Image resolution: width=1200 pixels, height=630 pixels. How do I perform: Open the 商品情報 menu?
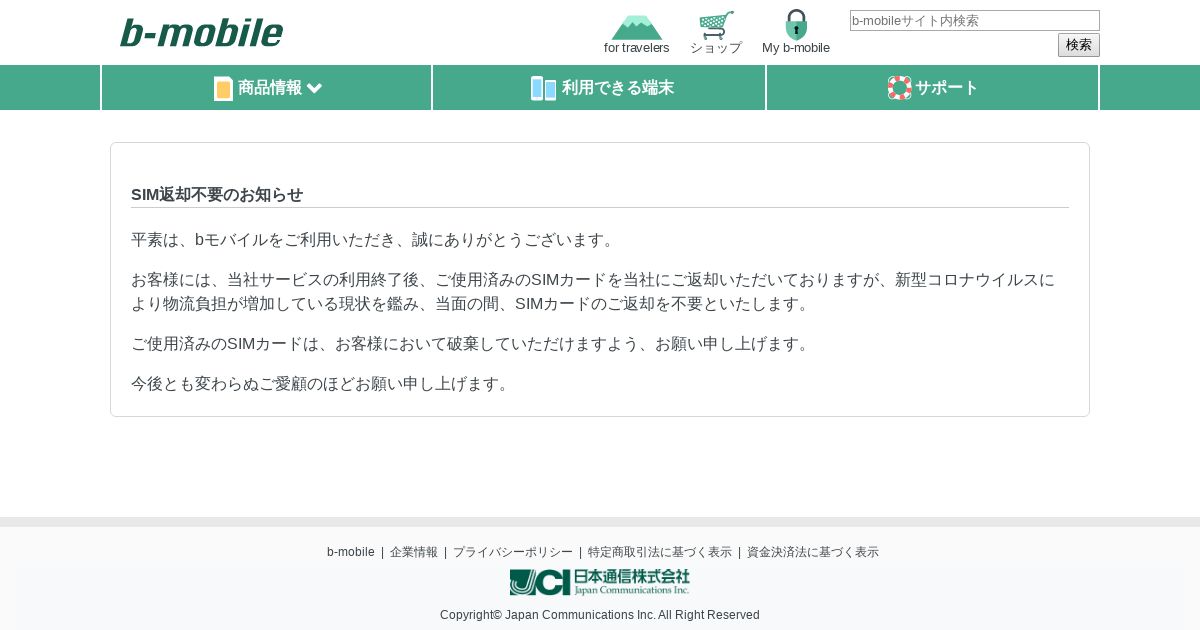(x=267, y=88)
